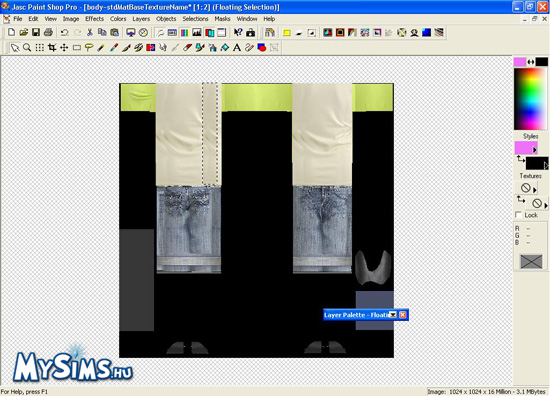Select the Eraser tool
The width and height of the screenshot is (550, 396).
click(188, 47)
